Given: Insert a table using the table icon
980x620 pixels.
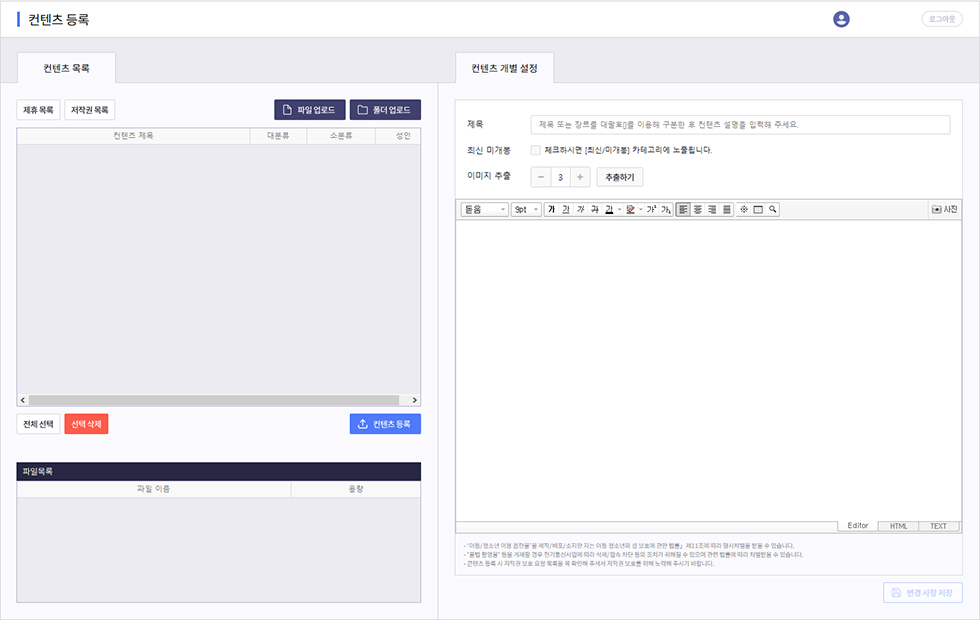Looking at the screenshot, I should (x=758, y=210).
